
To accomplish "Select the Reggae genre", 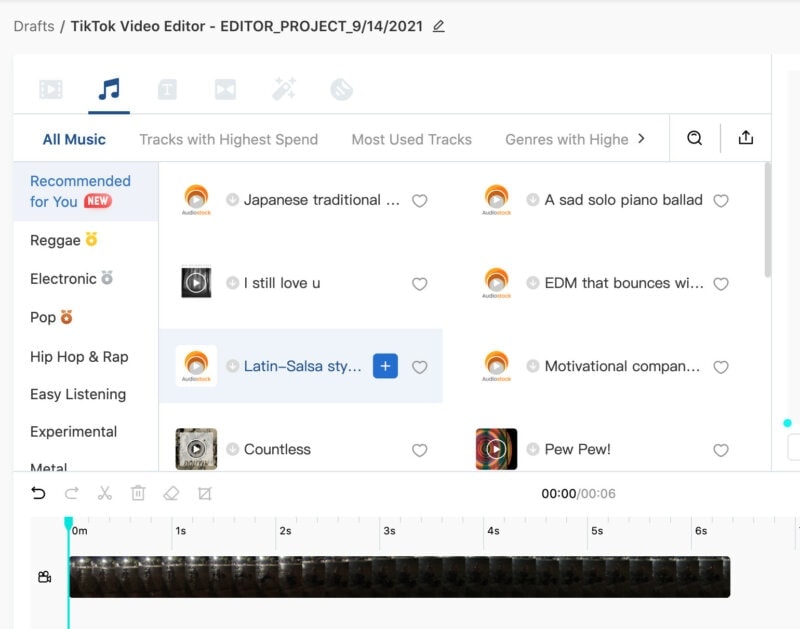I will tap(63, 240).
